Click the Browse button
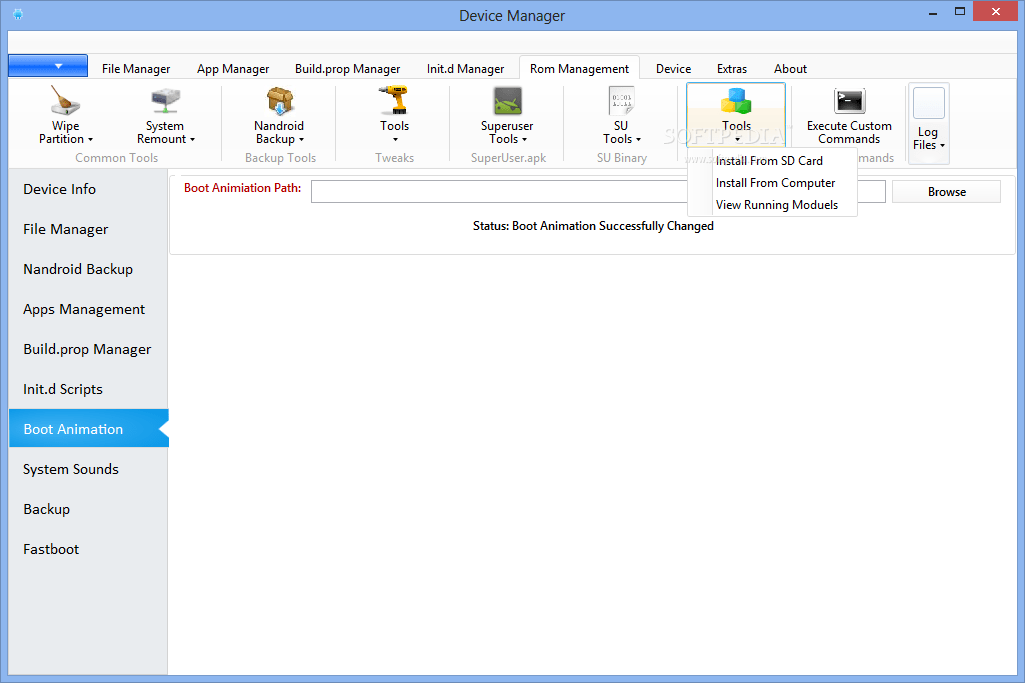This screenshot has width=1025, height=683. coord(945,191)
